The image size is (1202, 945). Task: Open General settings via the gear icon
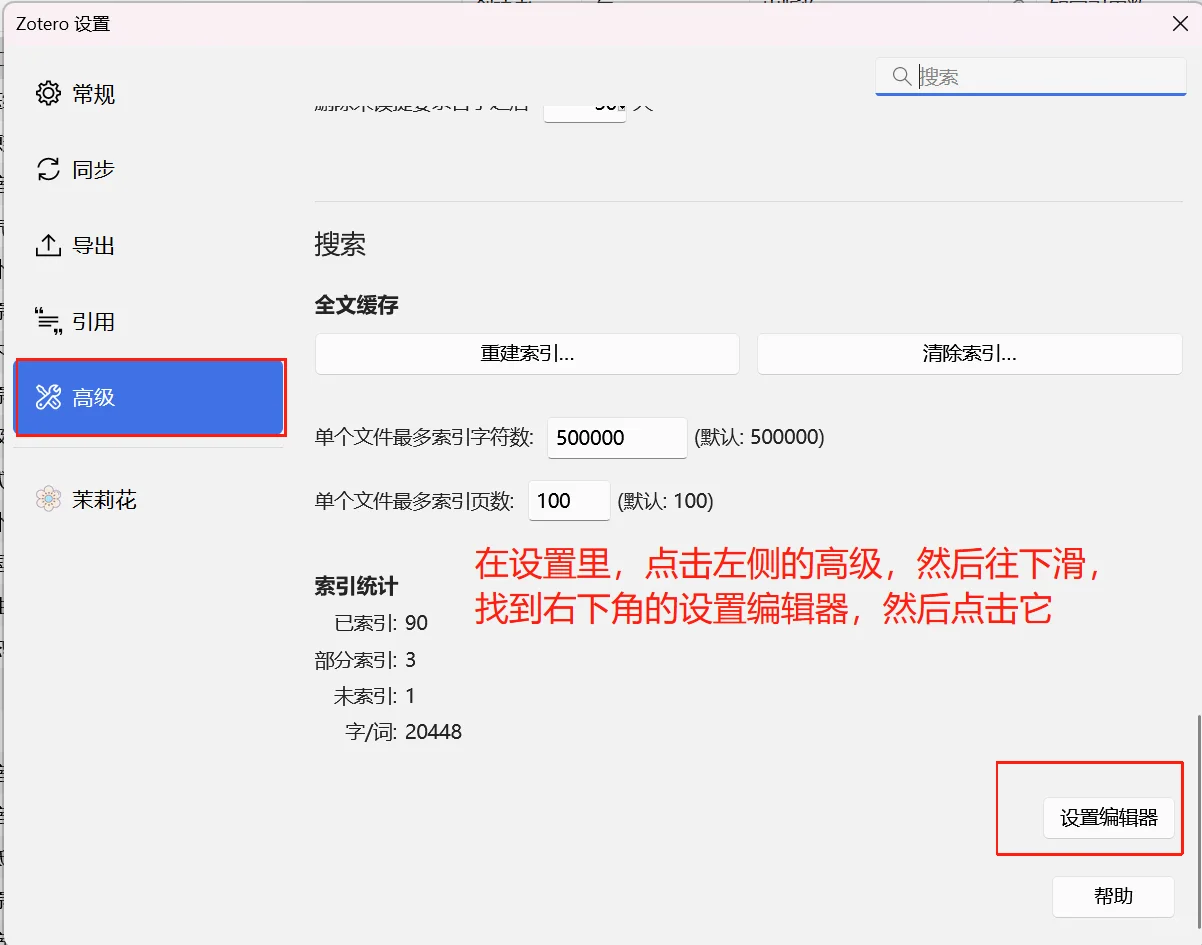coord(48,93)
